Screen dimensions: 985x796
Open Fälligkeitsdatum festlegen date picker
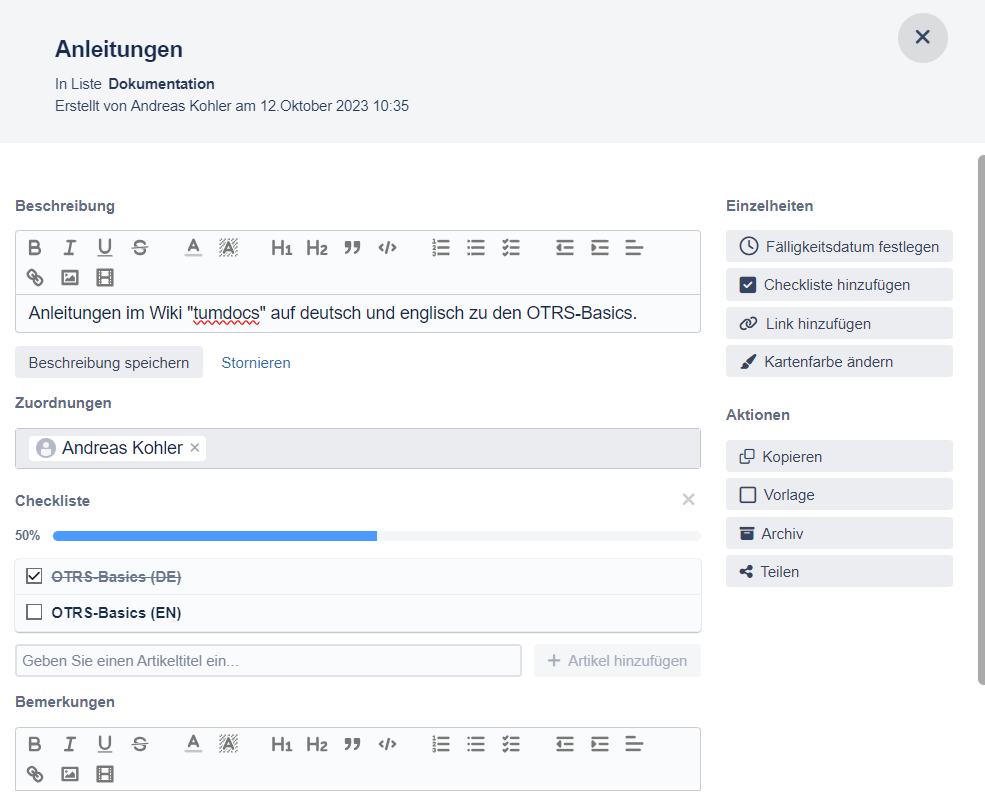click(839, 246)
